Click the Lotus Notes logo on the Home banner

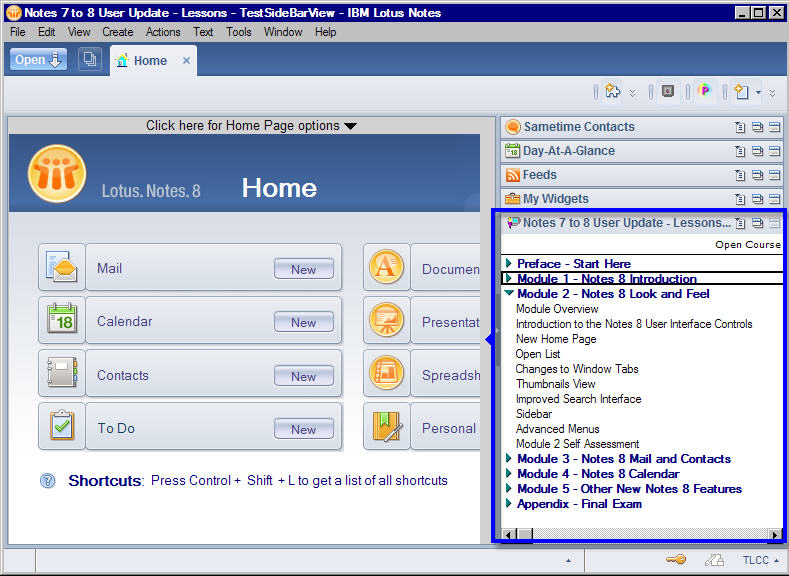point(57,174)
